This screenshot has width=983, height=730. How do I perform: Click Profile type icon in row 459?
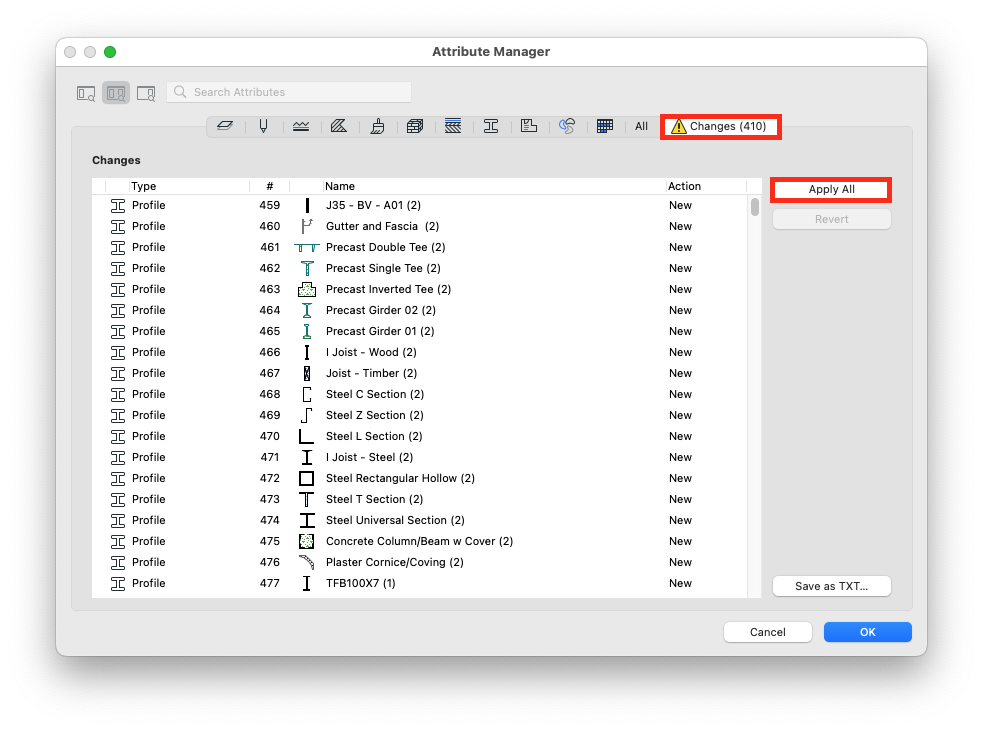pos(118,205)
